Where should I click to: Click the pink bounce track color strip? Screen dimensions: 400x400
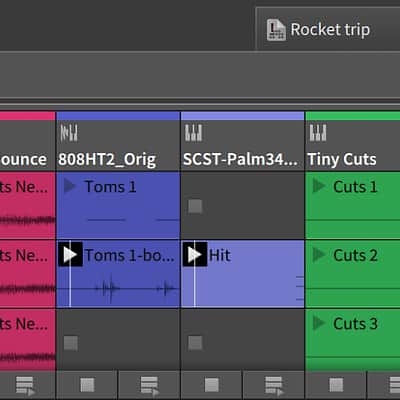27,116
